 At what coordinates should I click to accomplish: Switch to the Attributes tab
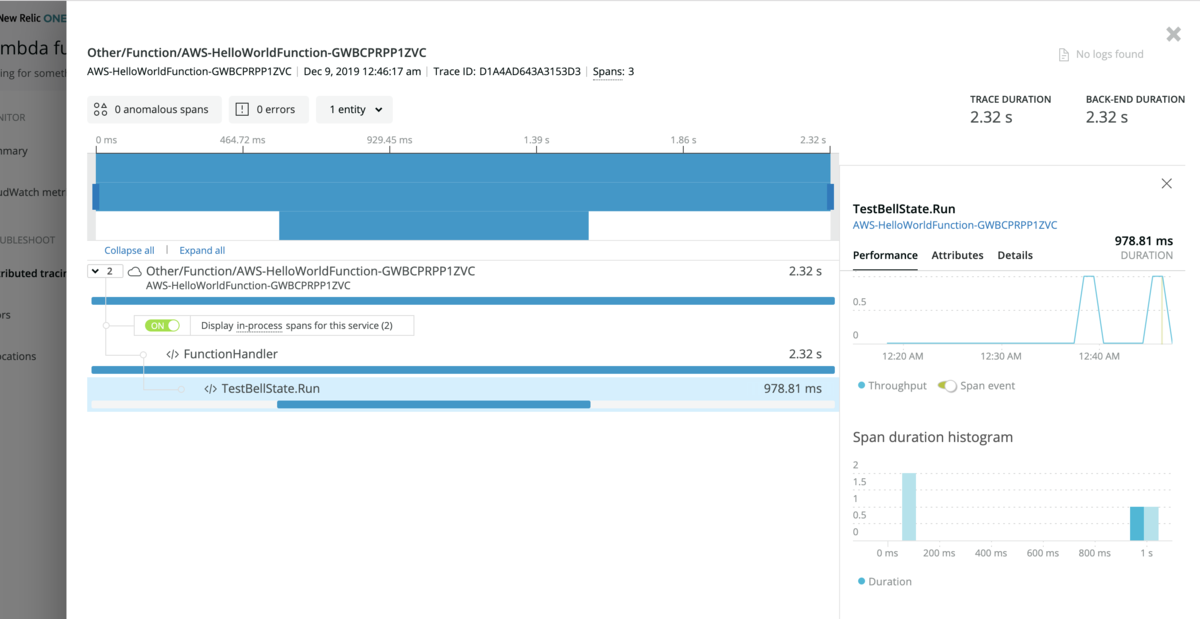click(957, 255)
